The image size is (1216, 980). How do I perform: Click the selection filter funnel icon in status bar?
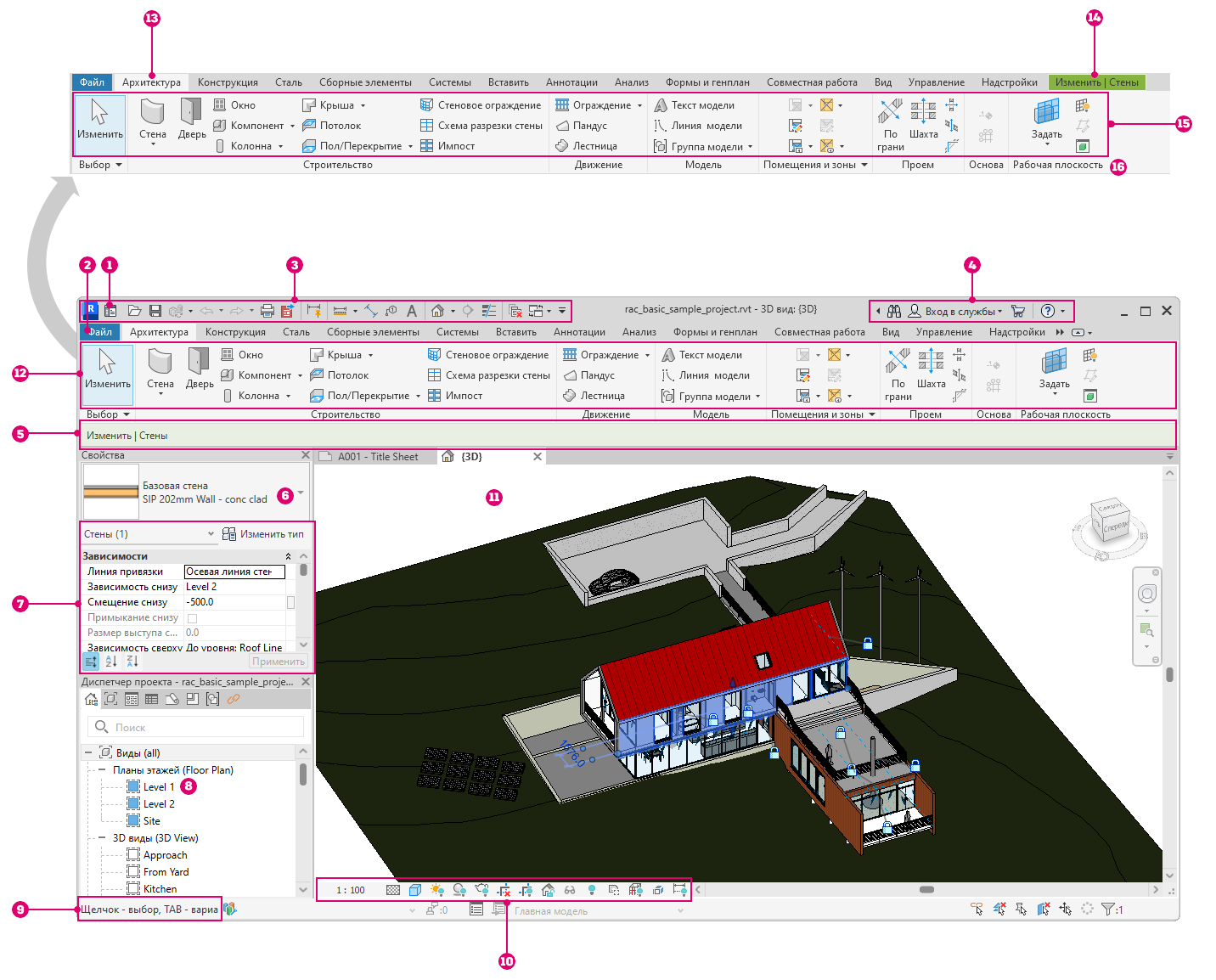coord(1108,910)
